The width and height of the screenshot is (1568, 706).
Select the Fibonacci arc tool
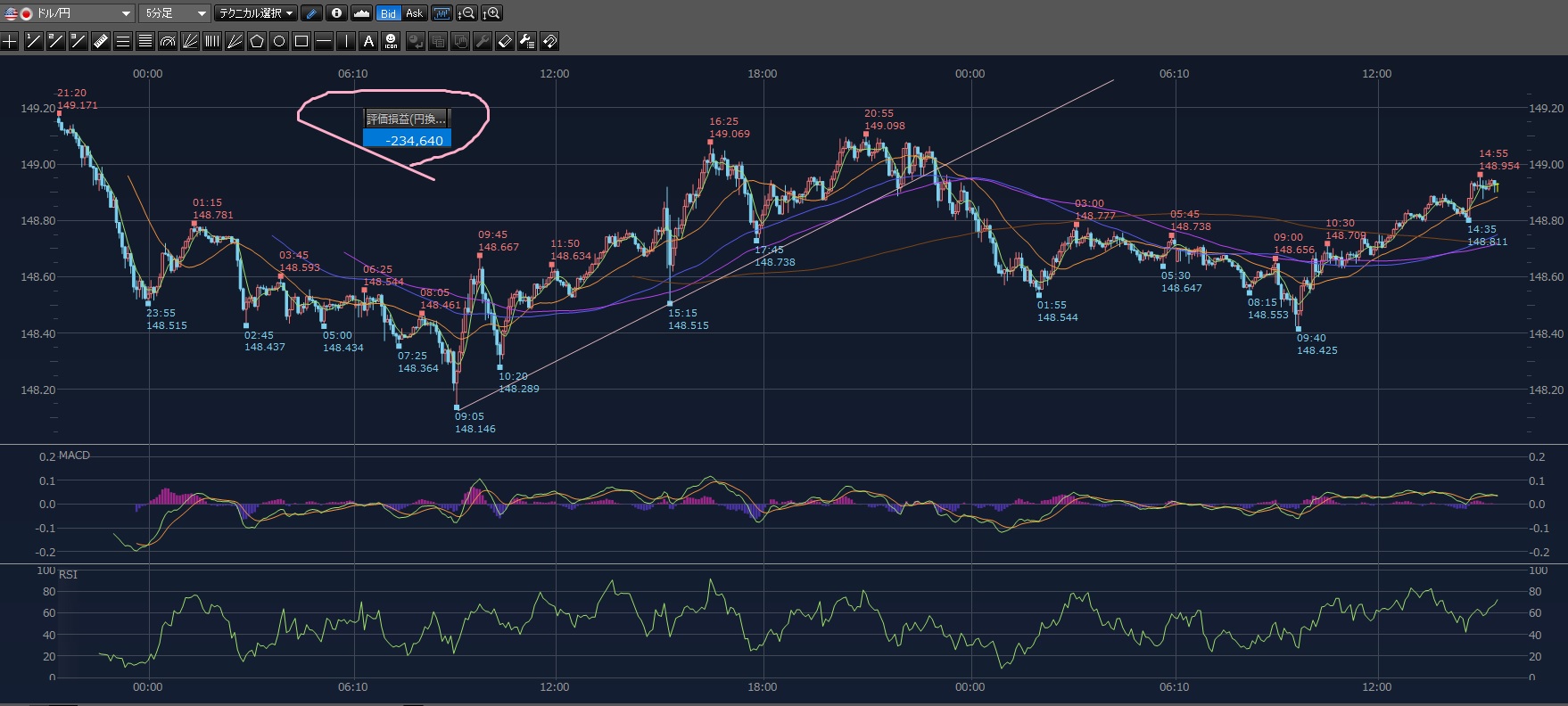coord(167,41)
